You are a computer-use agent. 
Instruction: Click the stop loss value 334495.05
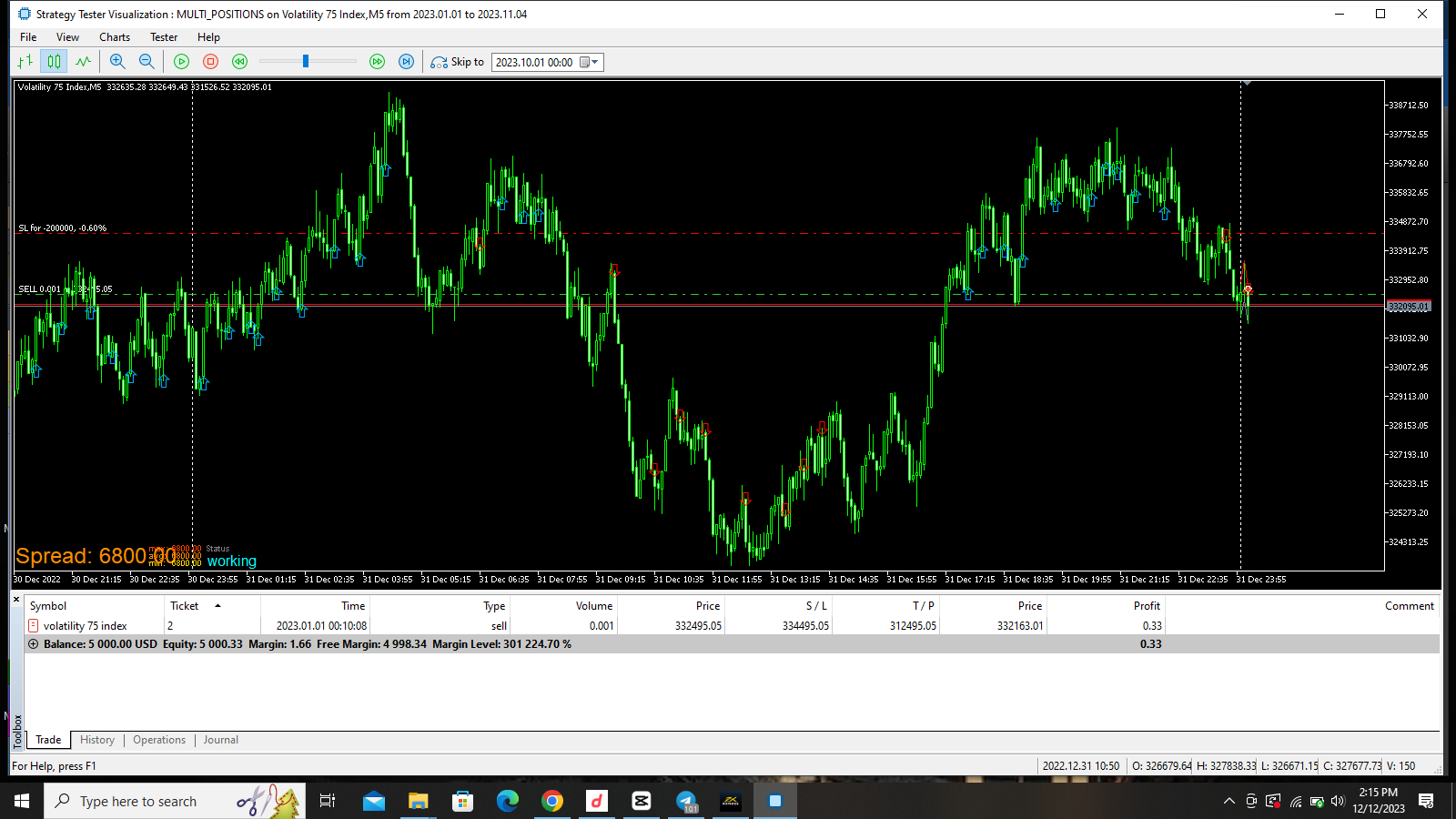pos(805,626)
